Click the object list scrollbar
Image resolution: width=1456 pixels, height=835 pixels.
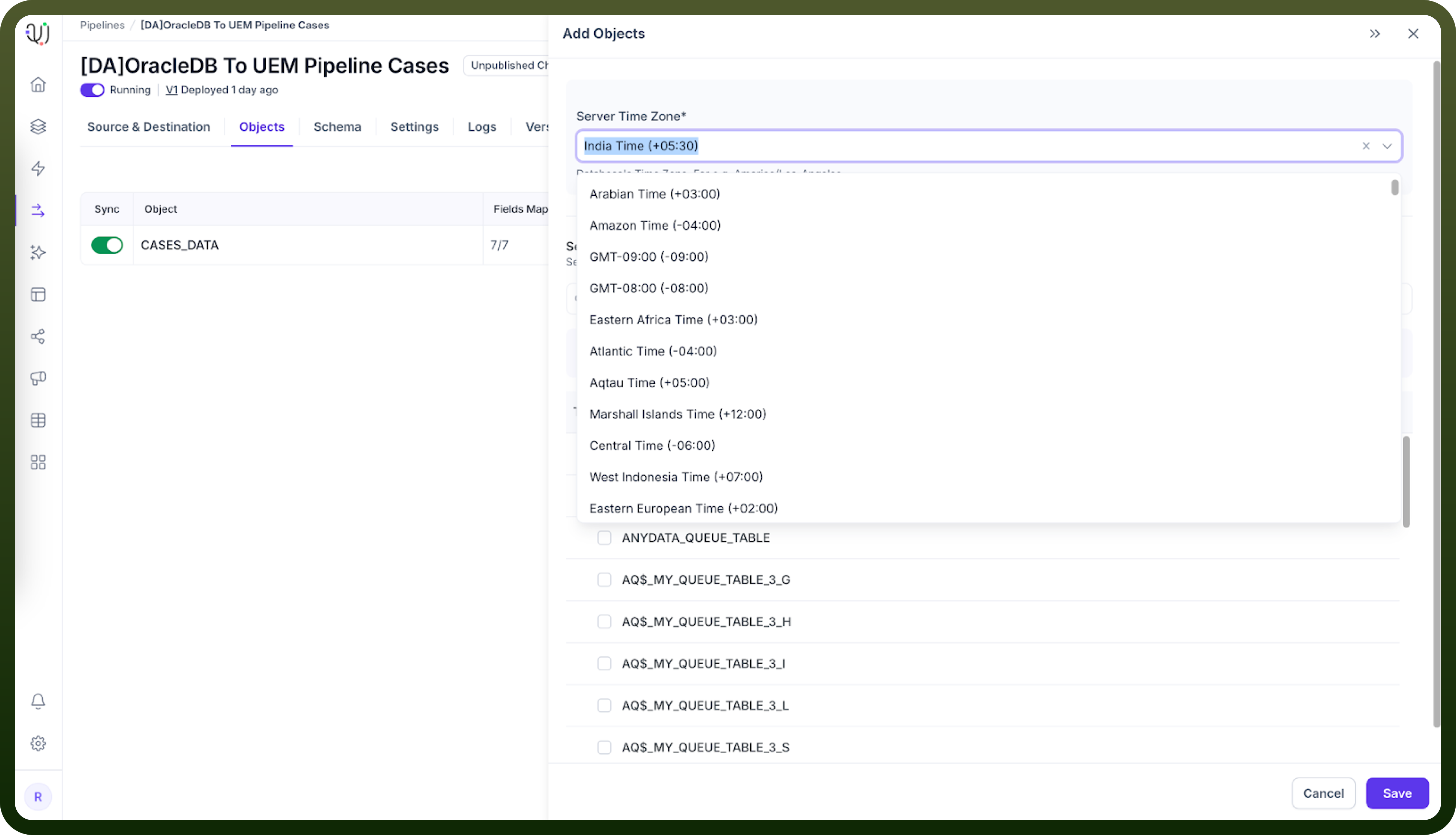(1406, 481)
